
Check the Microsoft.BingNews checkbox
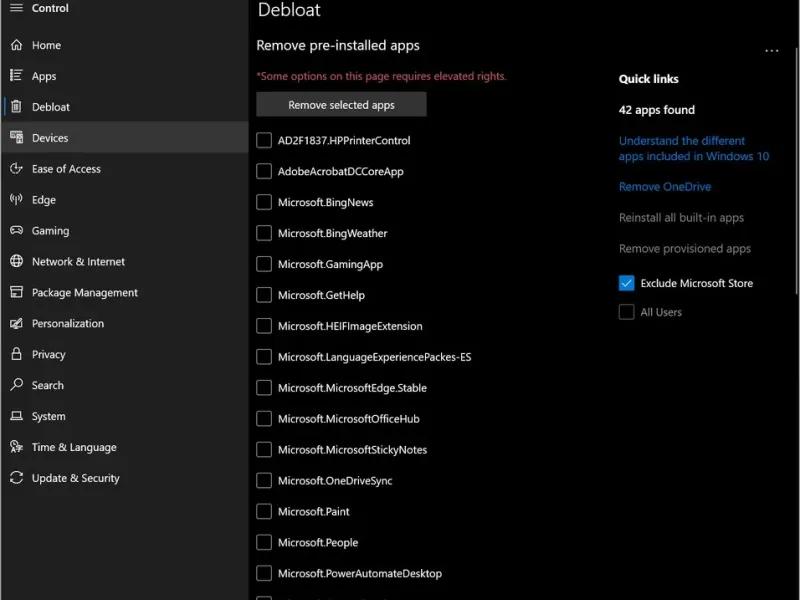pos(264,202)
